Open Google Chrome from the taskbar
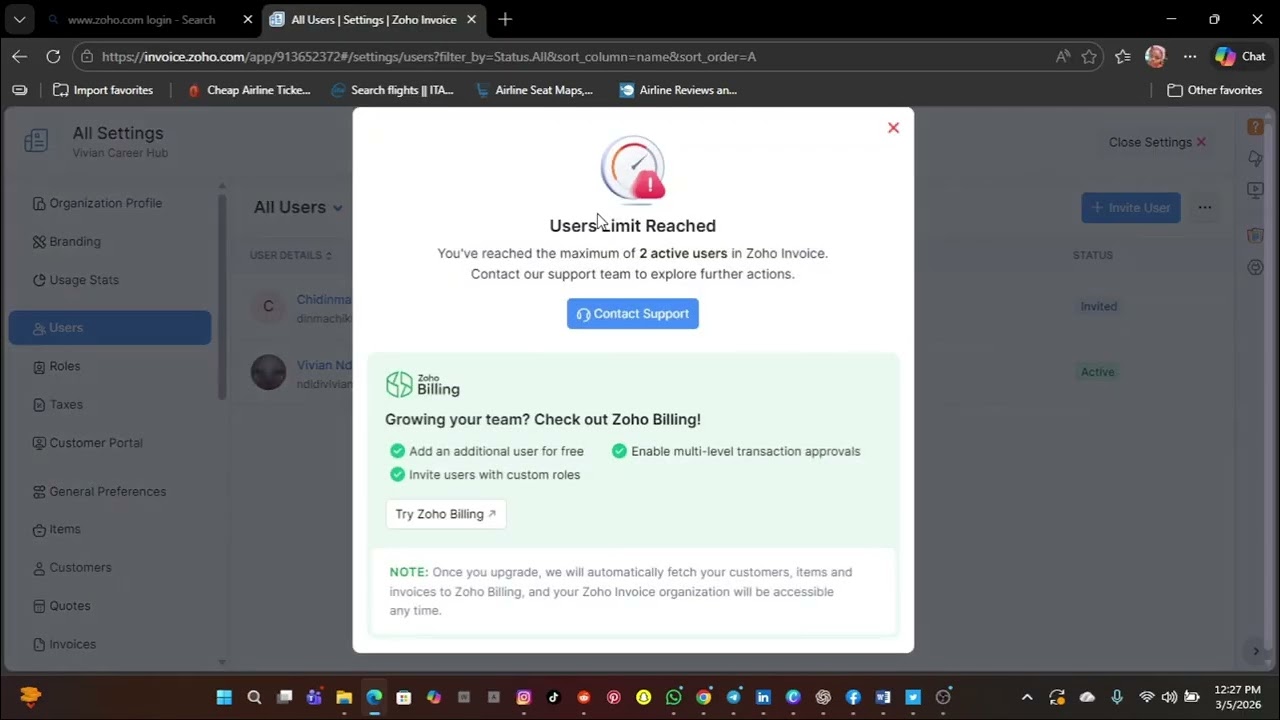The height and width of the screenshot is (720, 1280). pyautogui.click(x=704, y=697)
